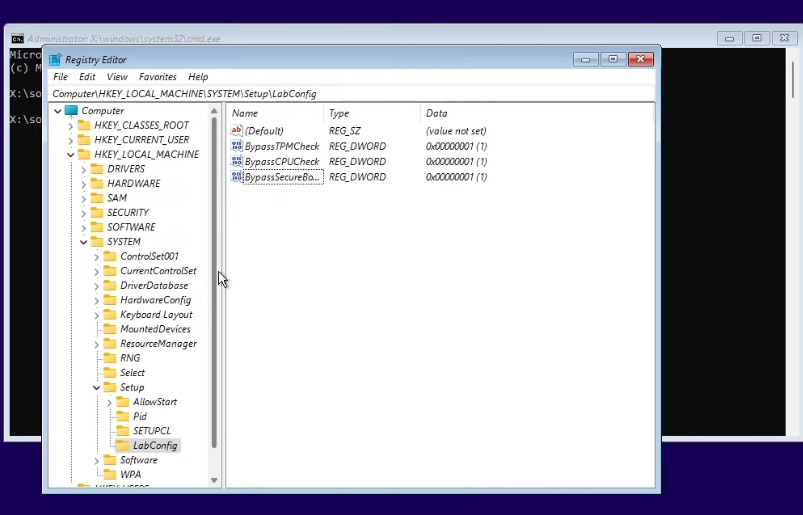
Task: Select the SETUPCL folder icon
Action: click(123, 431)
